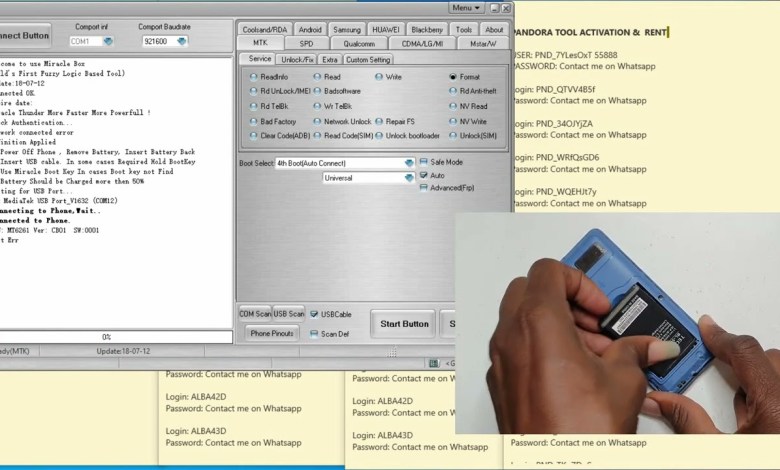Switch to the Mstar/W tab
This screenshot has width=780, height=470.
coord(483,43)
